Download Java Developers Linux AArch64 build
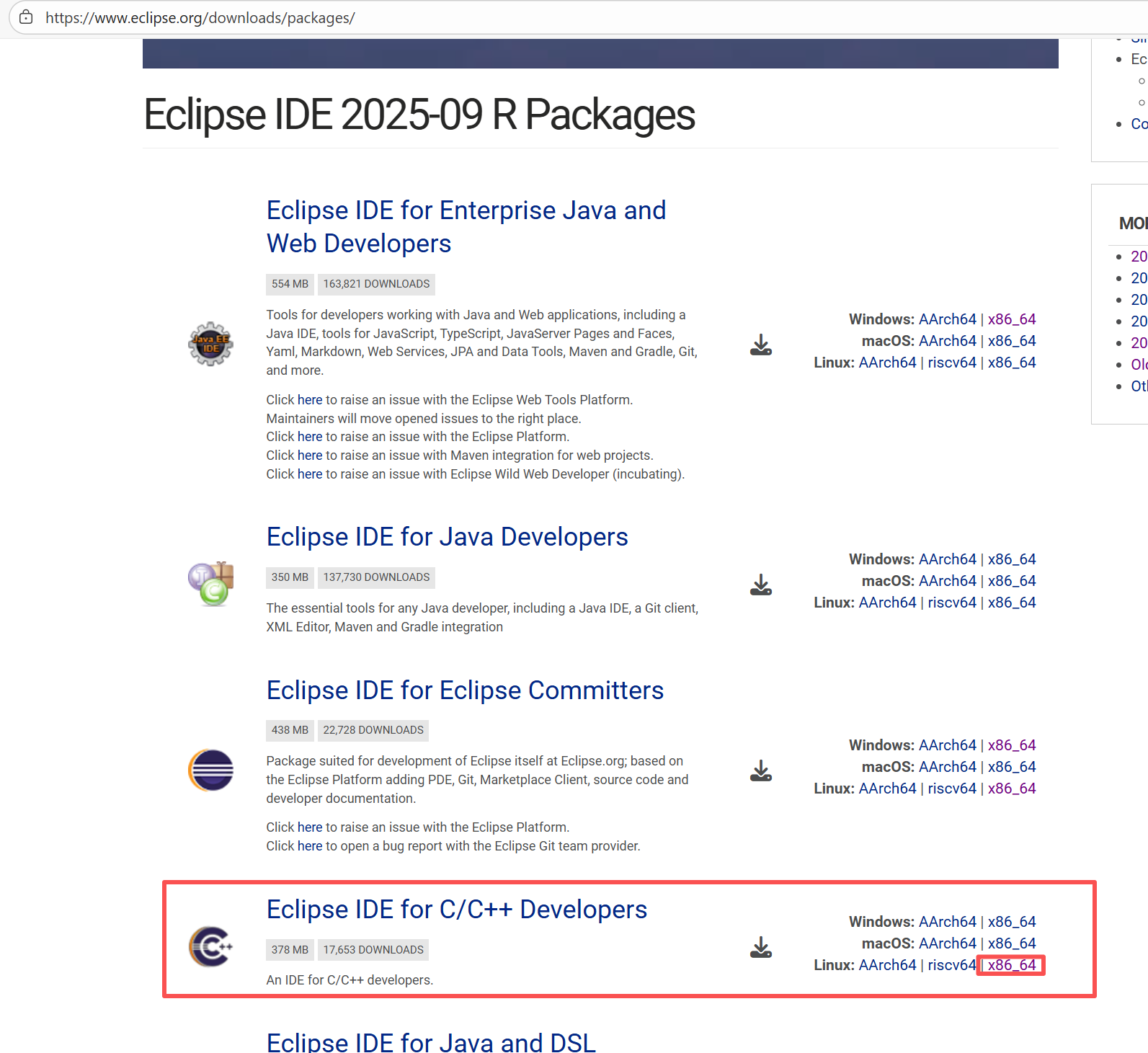This screenshot has width=1148, height=1053. point(887,603)
